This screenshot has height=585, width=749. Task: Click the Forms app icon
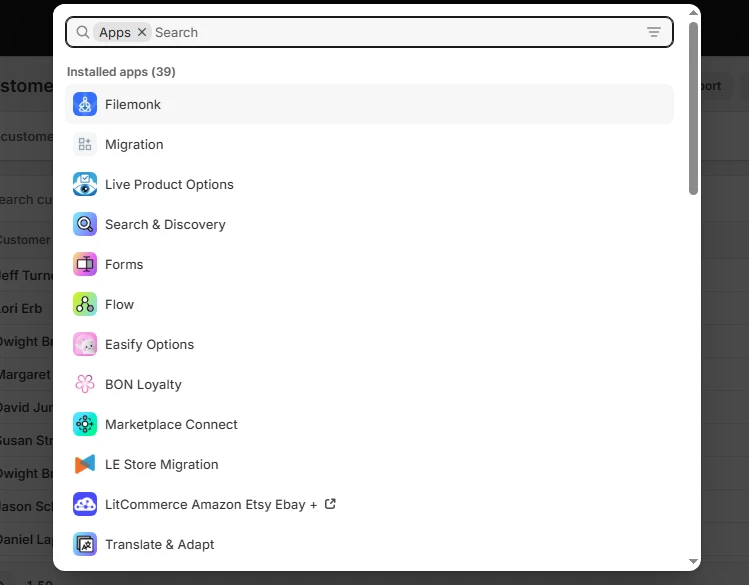tap(85, 264)
